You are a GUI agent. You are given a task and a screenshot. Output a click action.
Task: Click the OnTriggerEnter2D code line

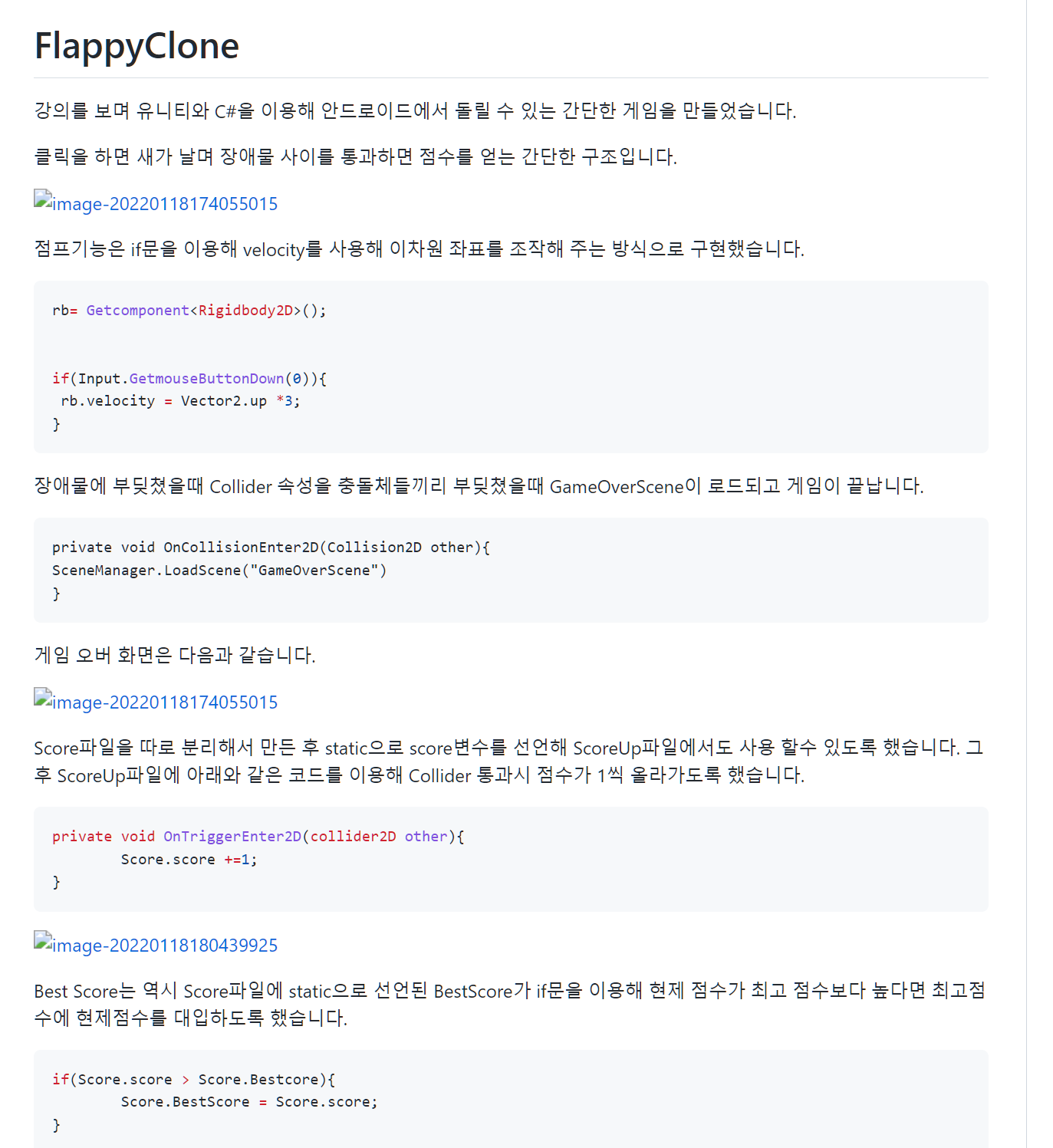click(x=258, y=837)
